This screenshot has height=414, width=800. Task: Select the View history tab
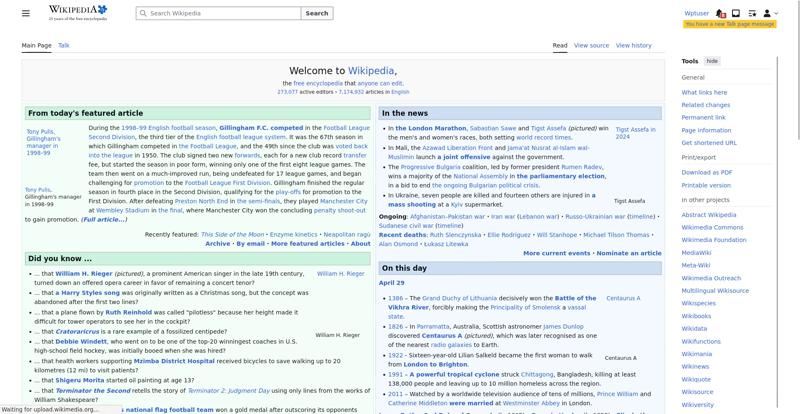pyautogui.click(x=633, y=45)
